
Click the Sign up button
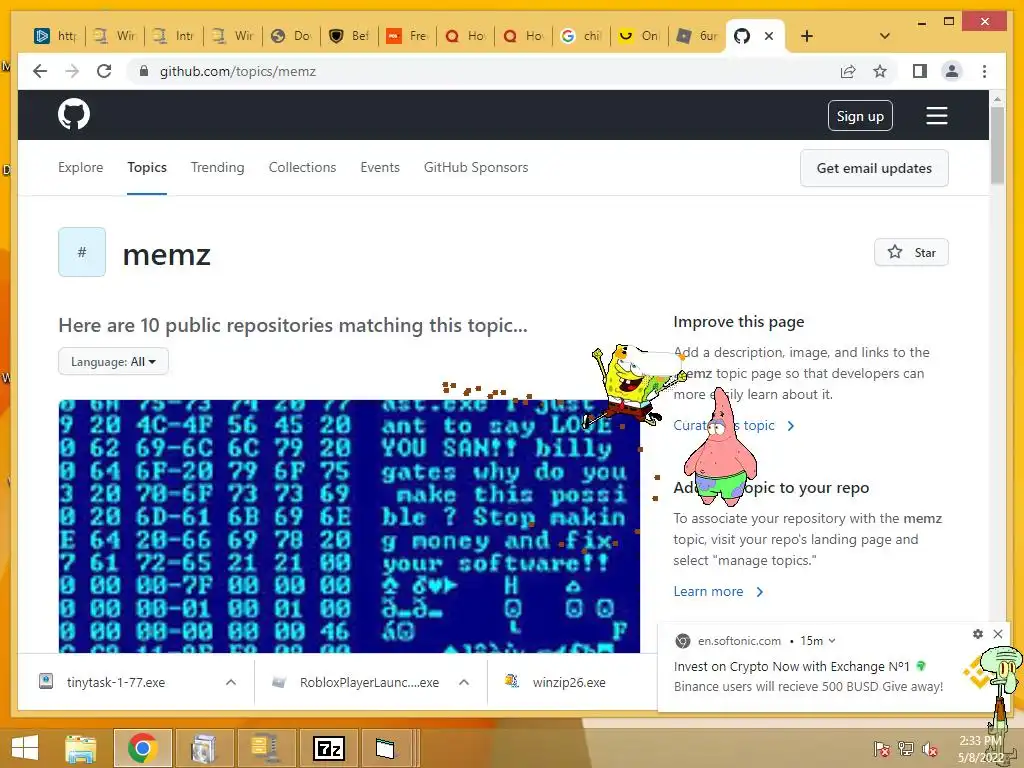coord(860,116)
